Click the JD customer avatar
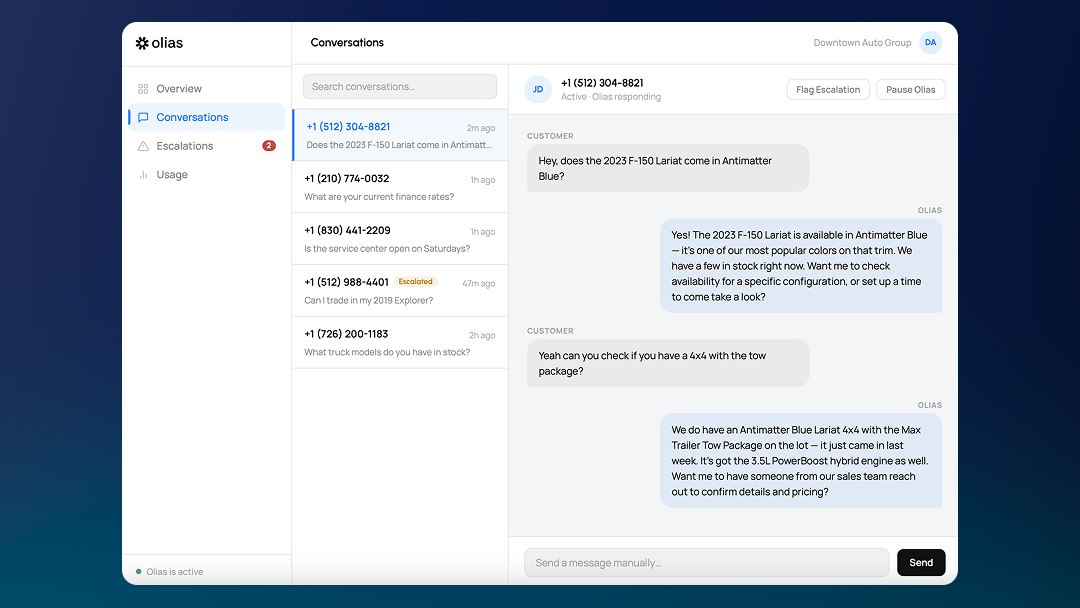This screenshot has height=608, width=1080. 538,89
